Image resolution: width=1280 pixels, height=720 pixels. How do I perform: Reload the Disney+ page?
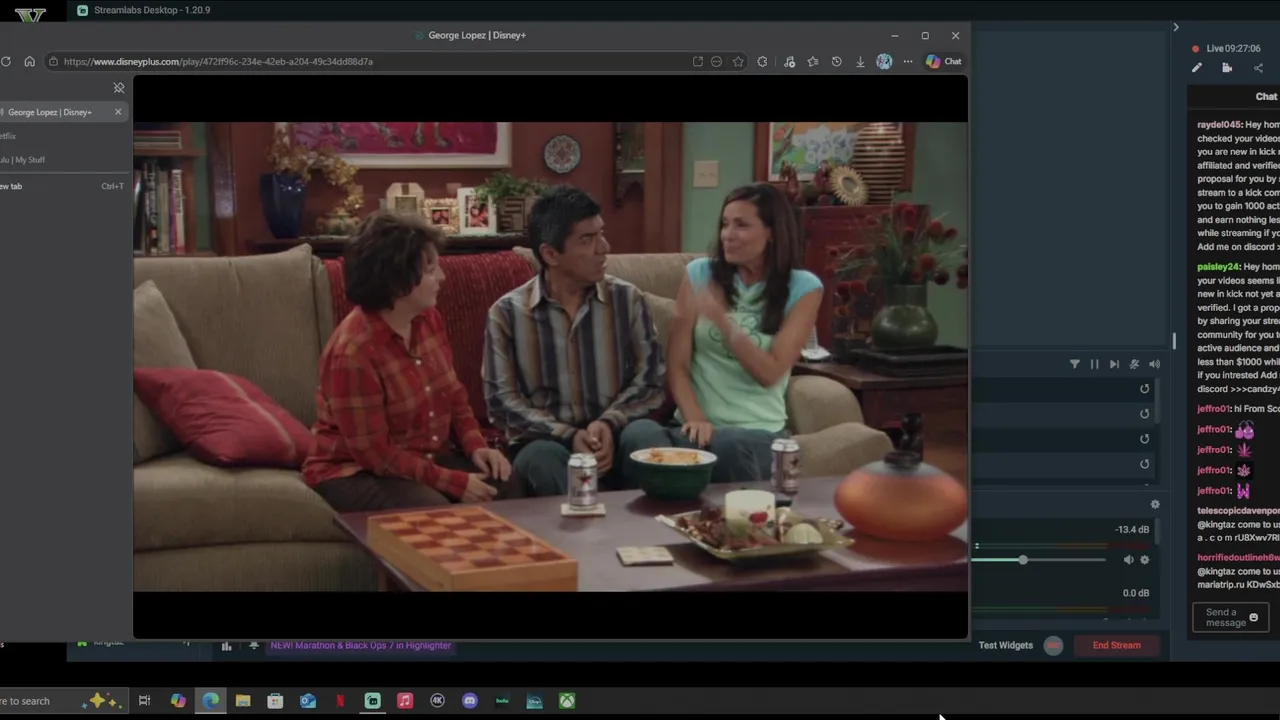coord(6,61)
